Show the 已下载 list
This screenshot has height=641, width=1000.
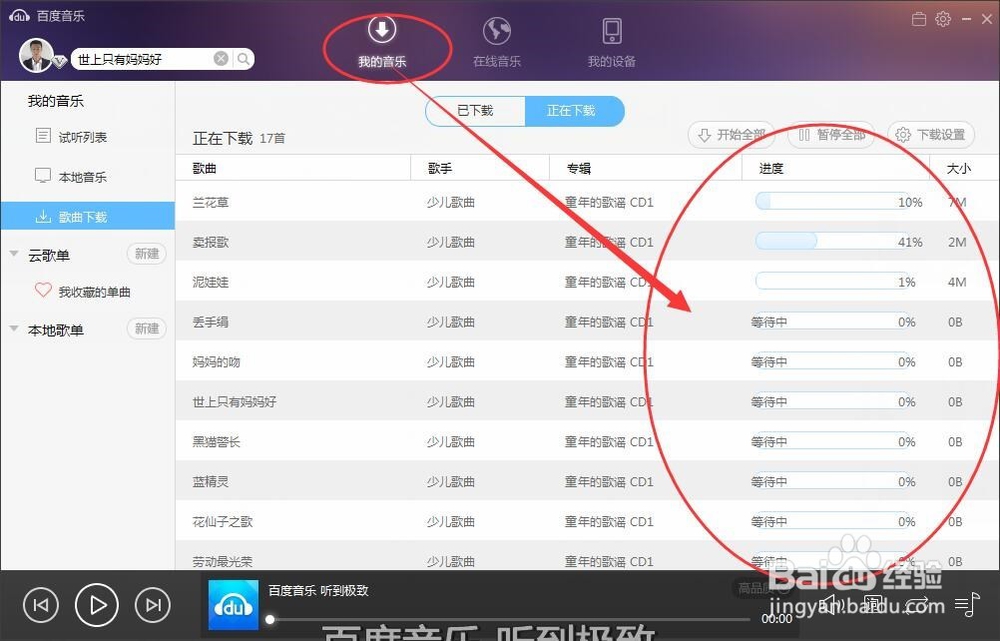click(x=475, y=111)
